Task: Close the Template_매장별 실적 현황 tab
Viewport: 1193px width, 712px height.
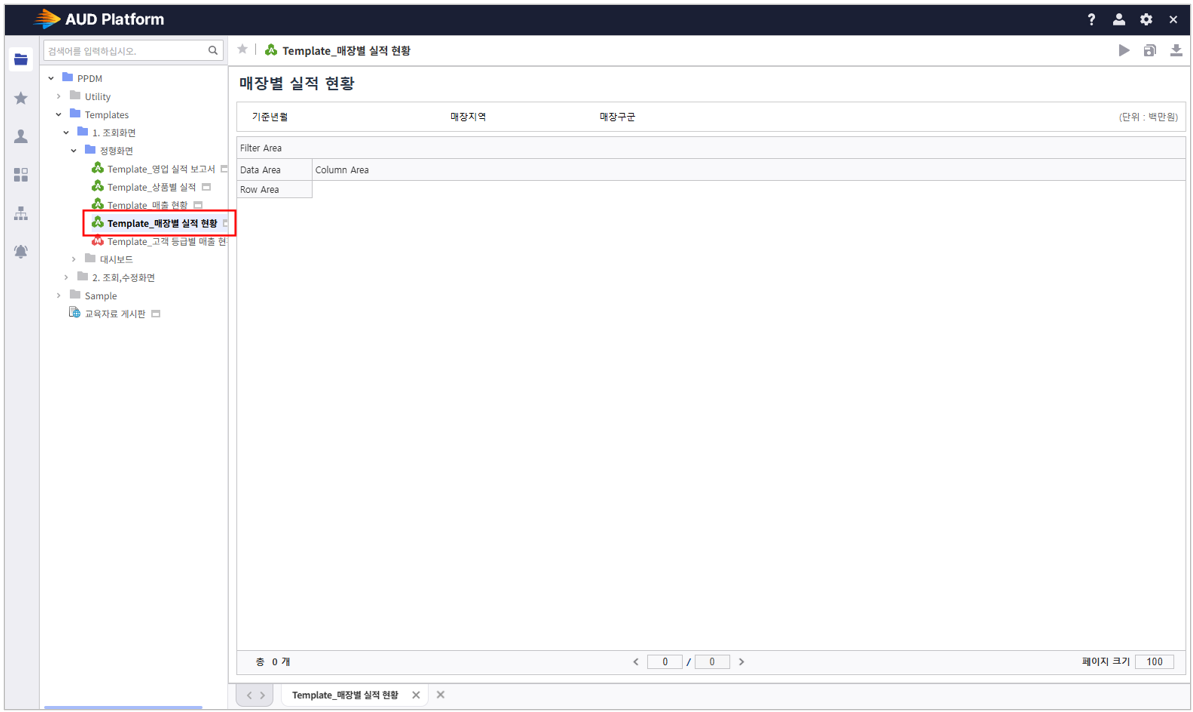Action: pyautogui.click(x=415, y=695)
